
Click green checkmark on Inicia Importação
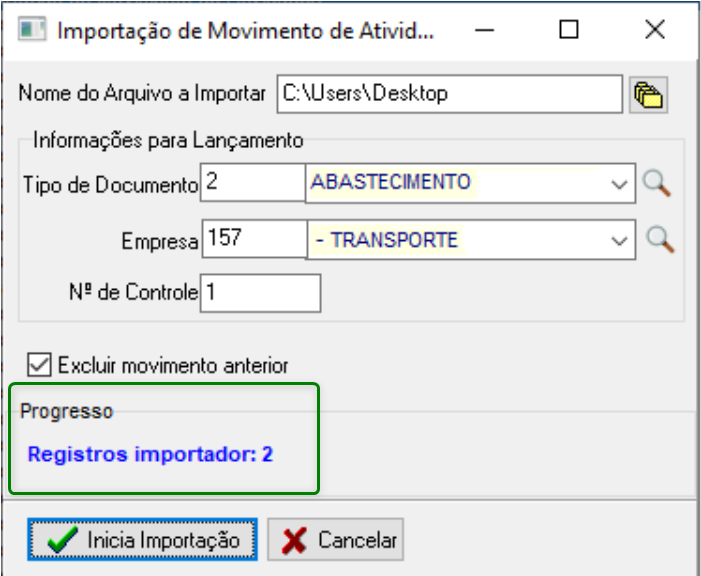[63, 541]
